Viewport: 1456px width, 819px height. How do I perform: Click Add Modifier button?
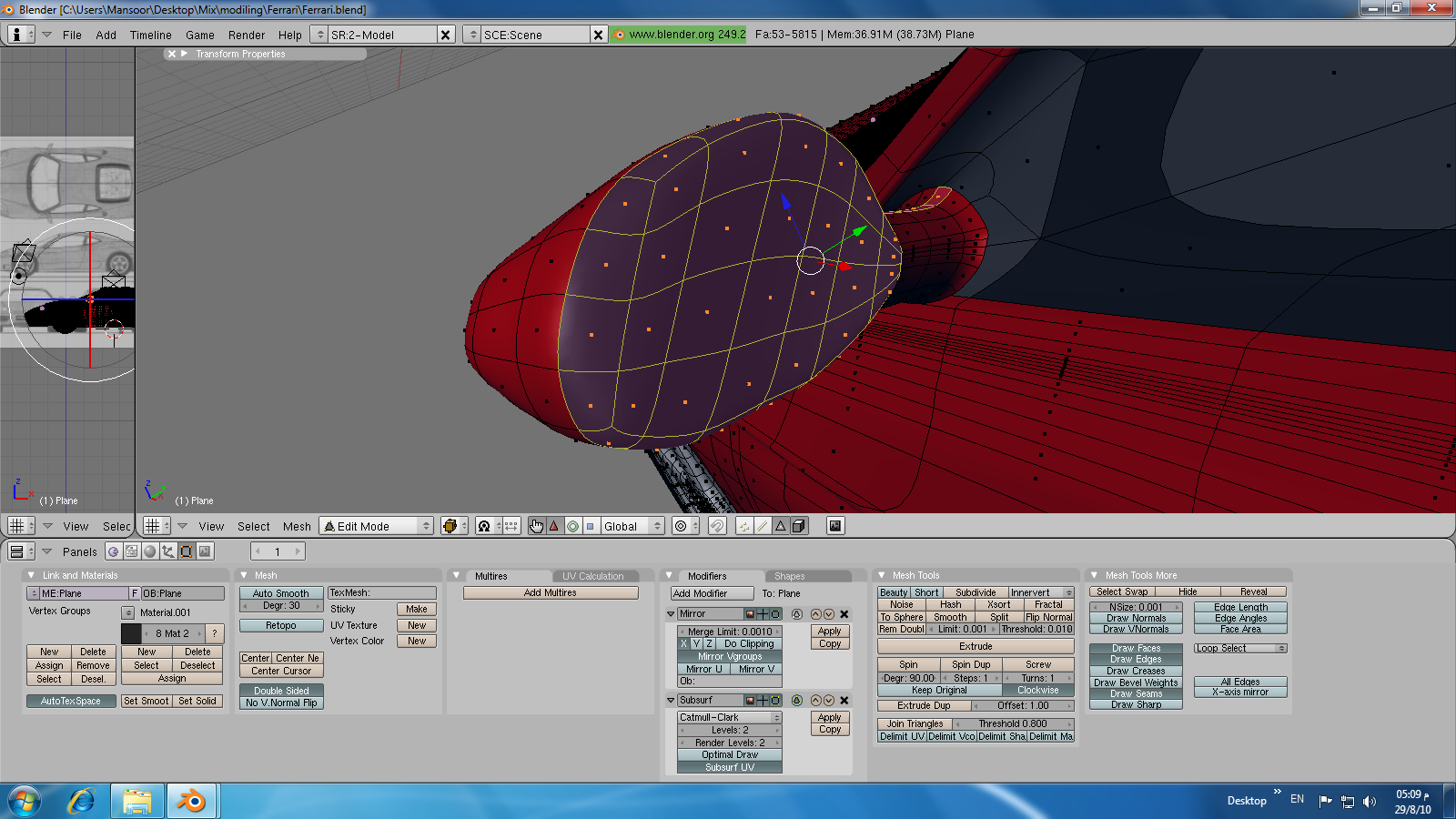712,593
